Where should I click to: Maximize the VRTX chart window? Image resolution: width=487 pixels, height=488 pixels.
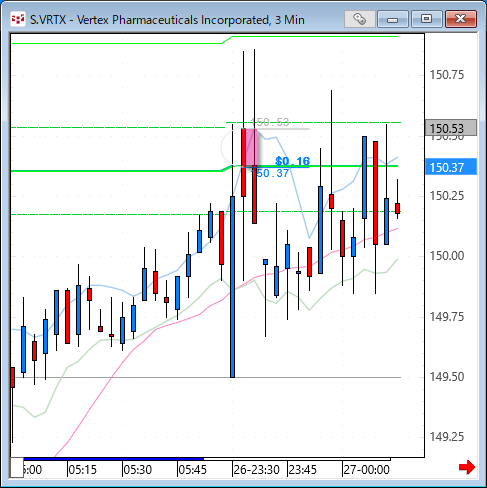click(426, 19)
